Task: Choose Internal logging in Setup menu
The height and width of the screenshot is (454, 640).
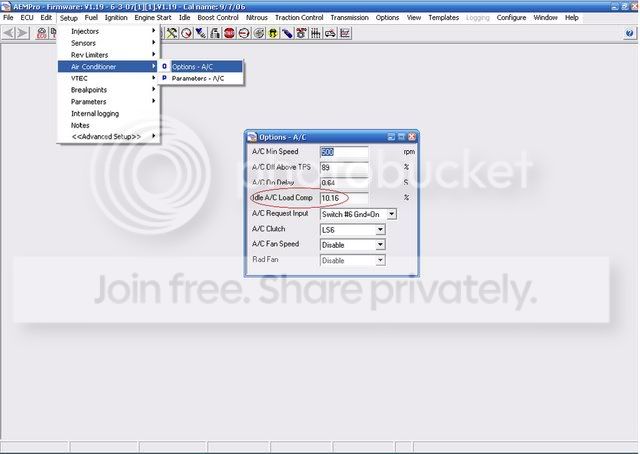Action: [95, 113]
